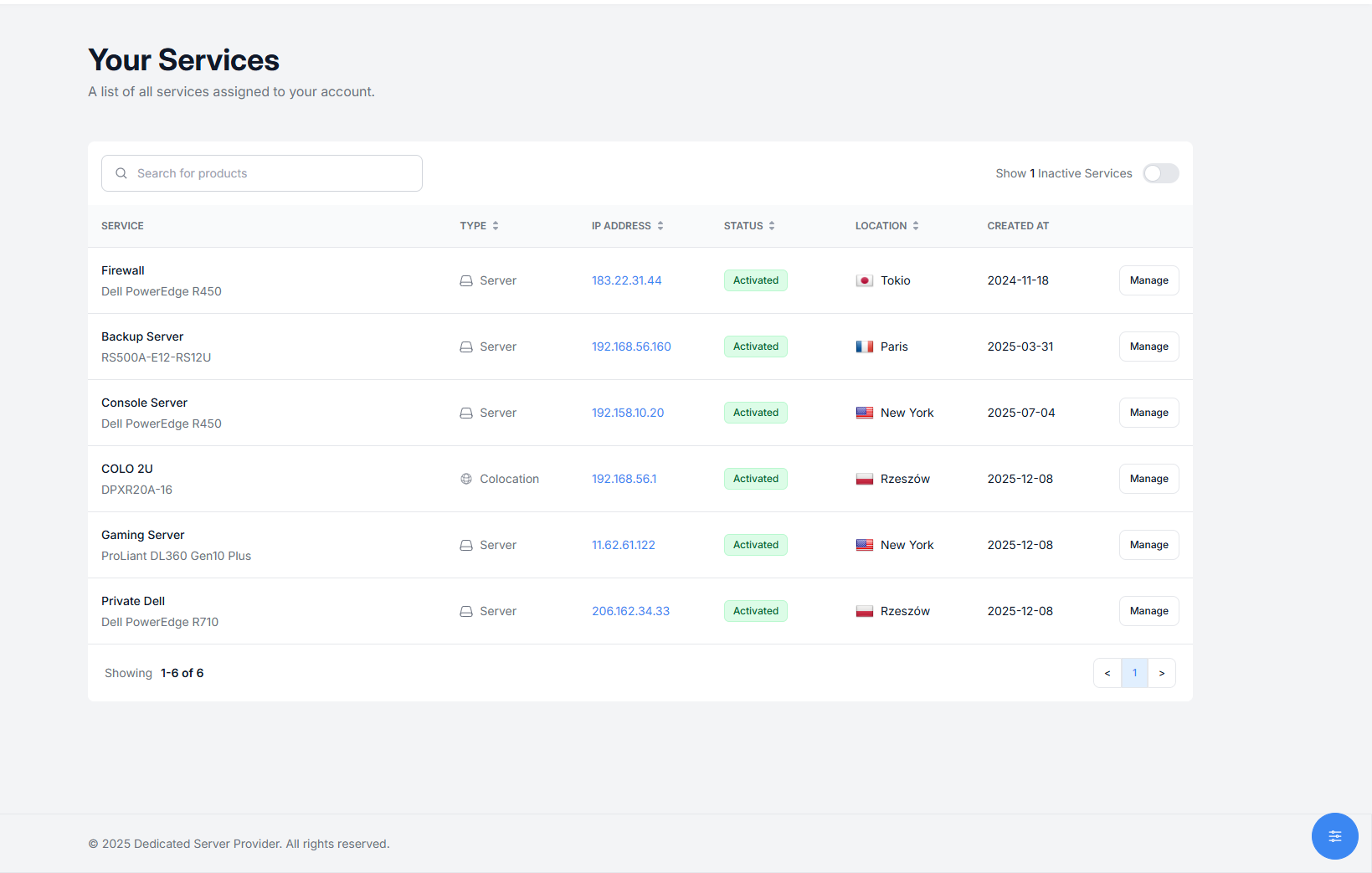Image resolution: width=1372 pixels, height=873 pixels.
Task: Click the France flag beside Paris
Action: [x=865, y=347]
